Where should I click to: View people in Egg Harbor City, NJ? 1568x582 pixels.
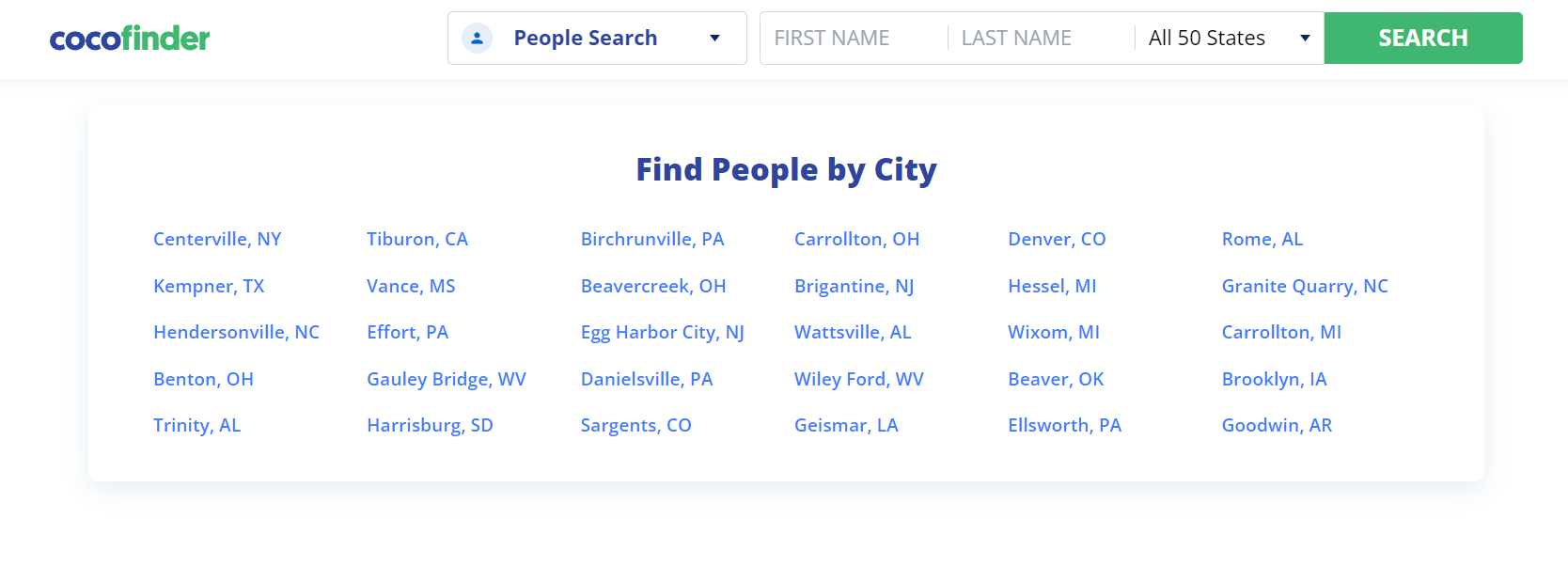pyautogui.click(x=663, y=332)
